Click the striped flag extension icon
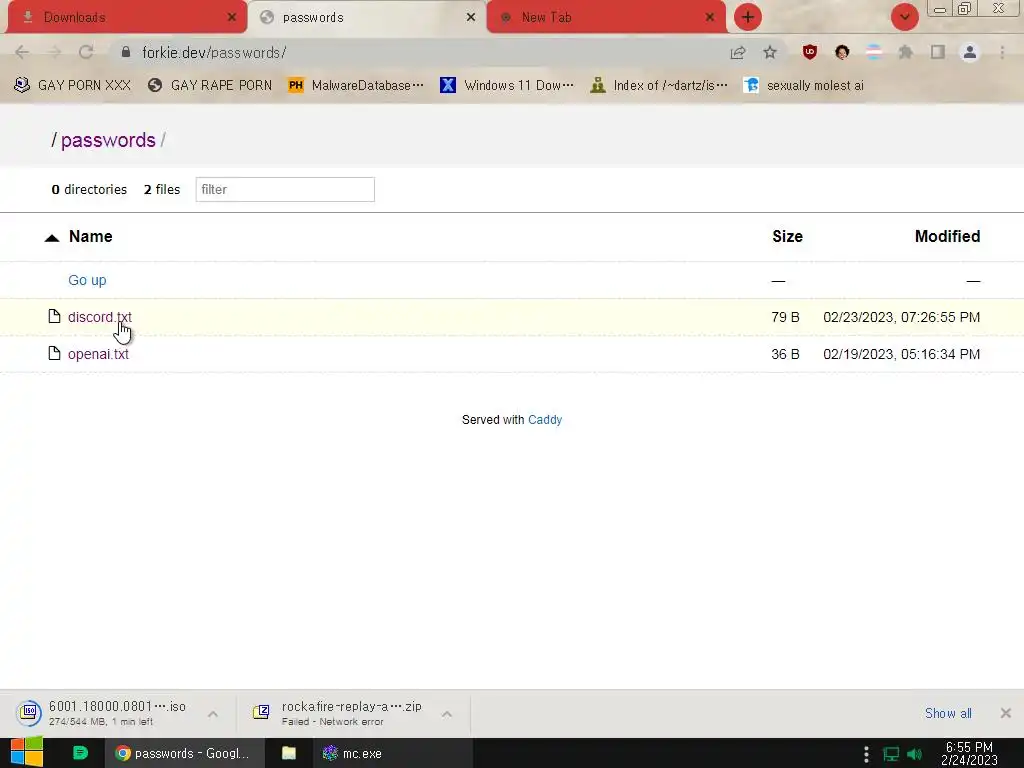The width and height of the screenshot is (1024, 768). coord(874,52)
